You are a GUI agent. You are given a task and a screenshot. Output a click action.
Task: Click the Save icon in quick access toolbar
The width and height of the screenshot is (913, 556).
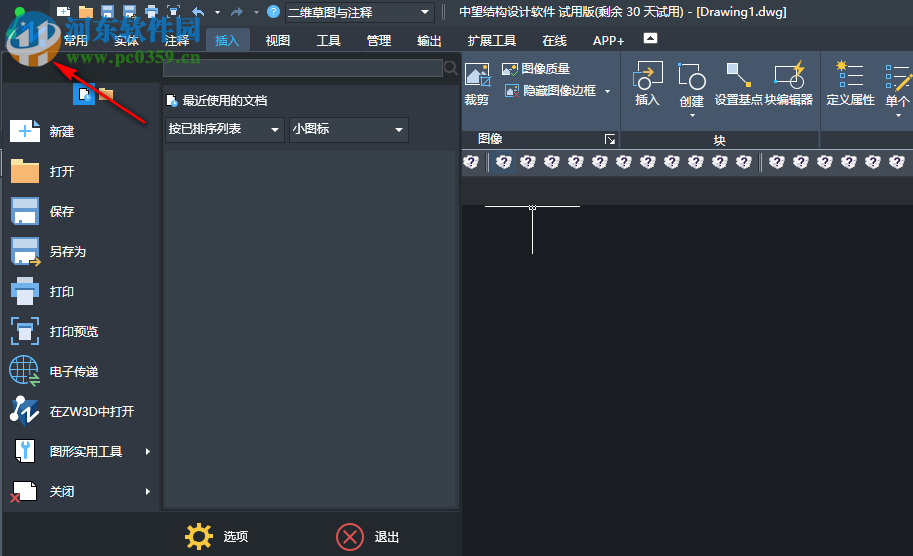(107, 12)
